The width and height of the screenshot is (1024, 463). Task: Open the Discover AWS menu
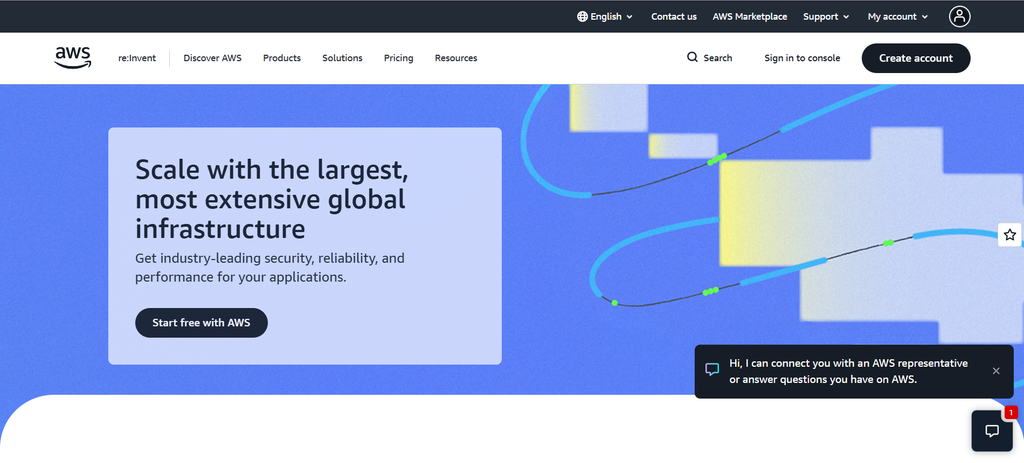click(212, 57)
